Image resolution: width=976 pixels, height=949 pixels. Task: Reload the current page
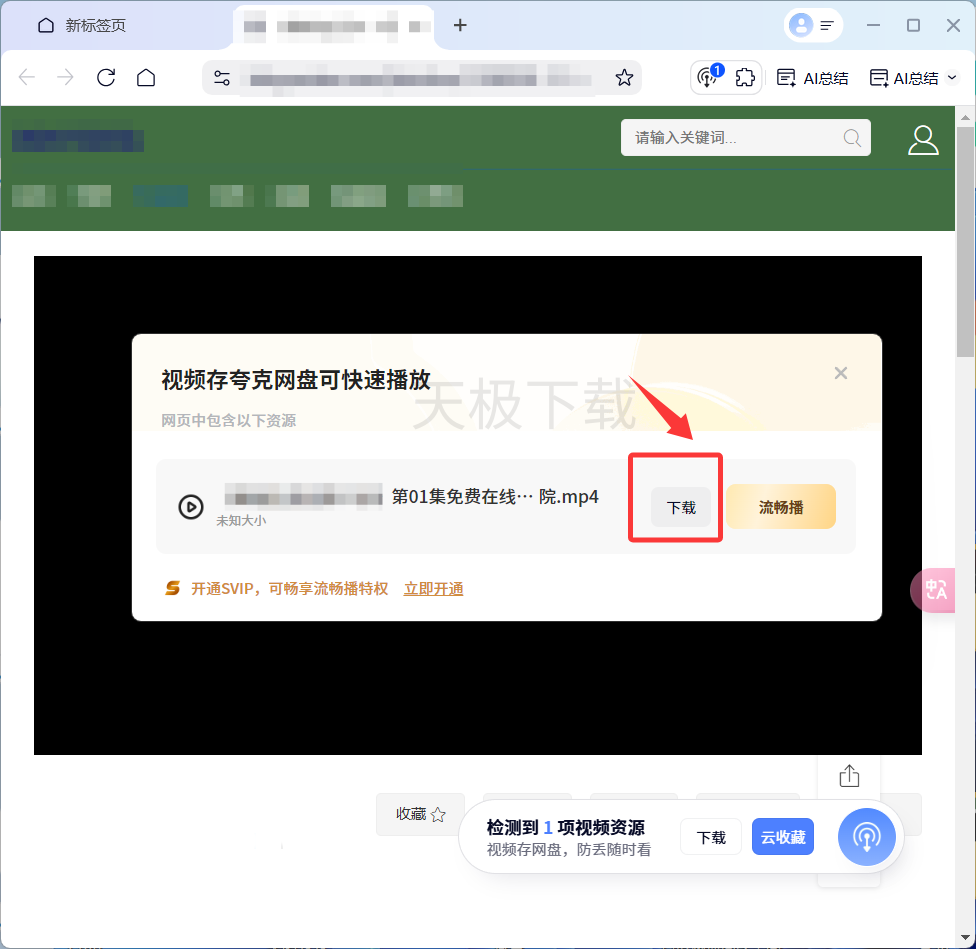click(106, 78)
